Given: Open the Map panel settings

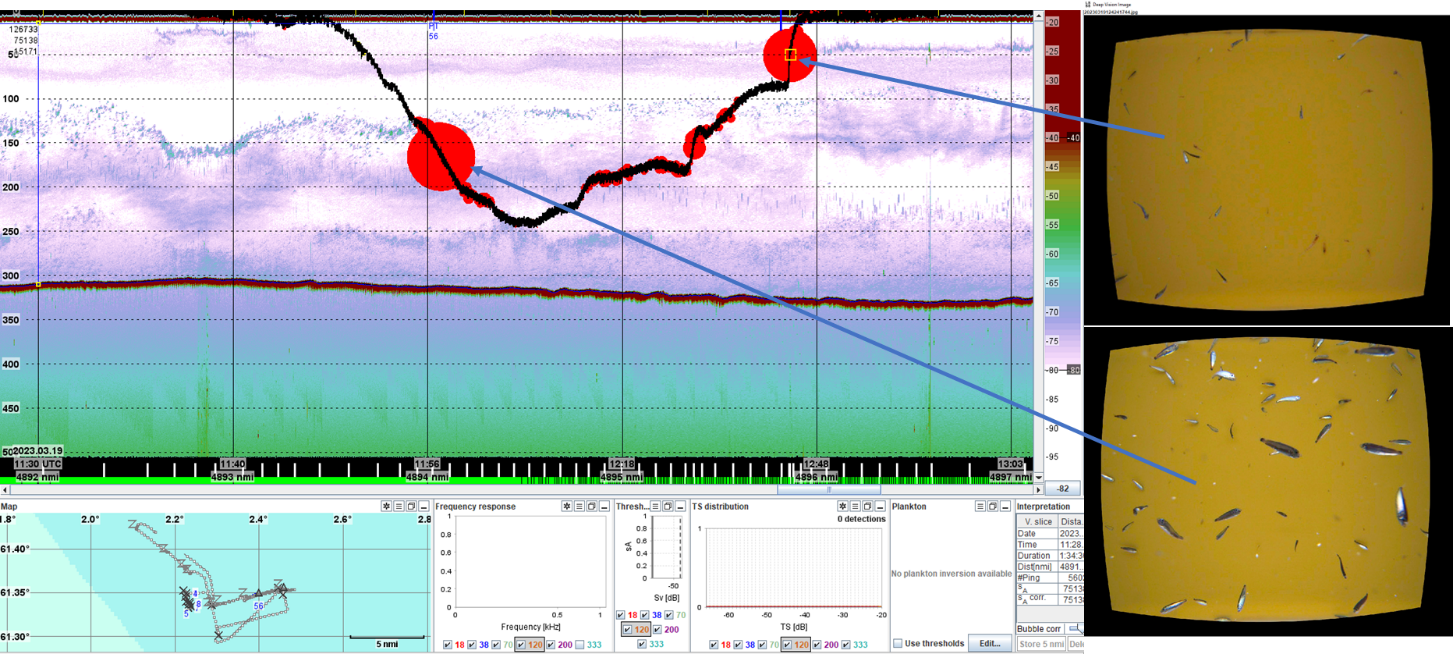Looking at the screenshot, I should pyautogui.click(x=385, y=505).
